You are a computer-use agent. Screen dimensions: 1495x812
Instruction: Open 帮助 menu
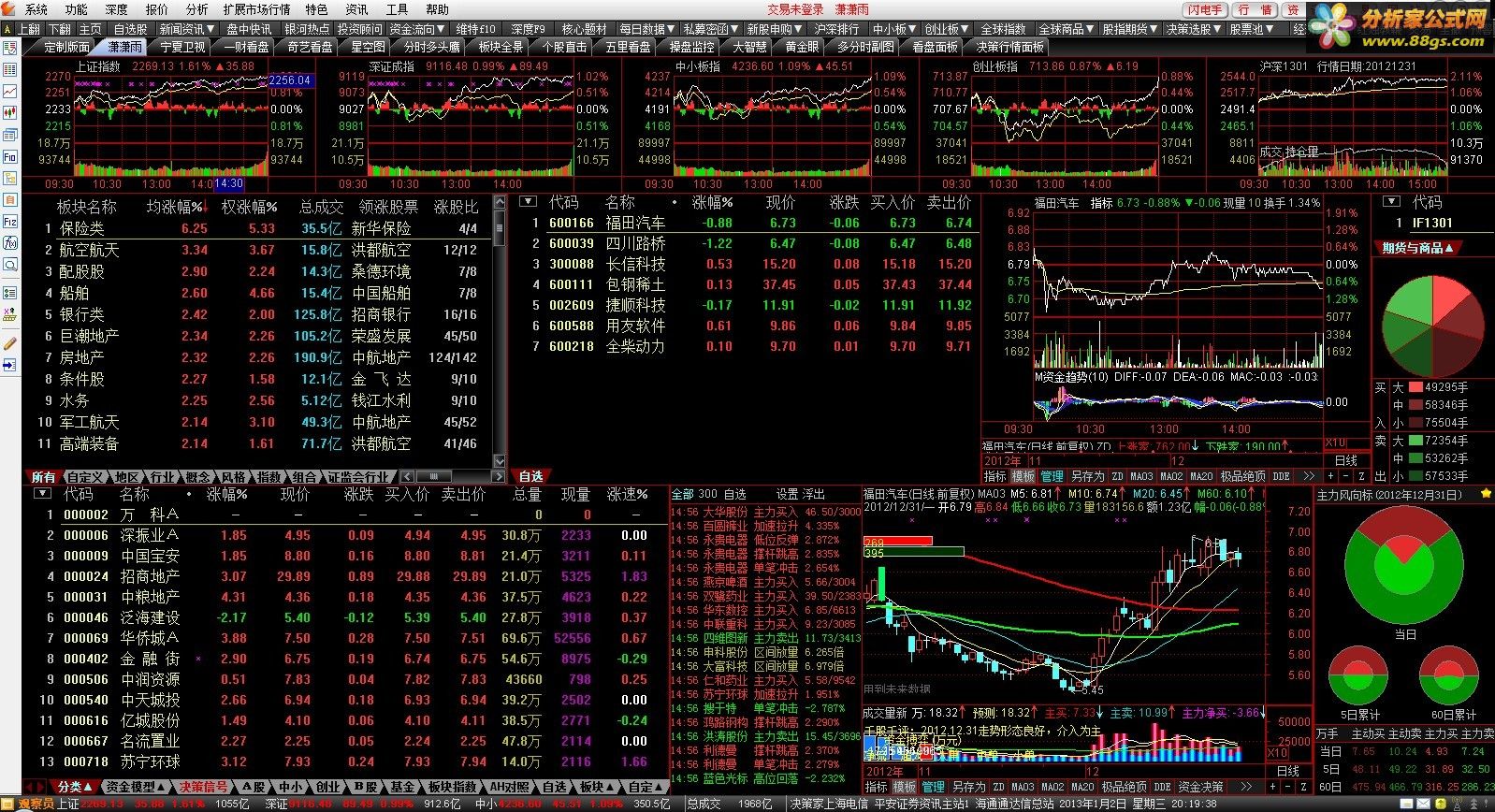pos(437,9)
